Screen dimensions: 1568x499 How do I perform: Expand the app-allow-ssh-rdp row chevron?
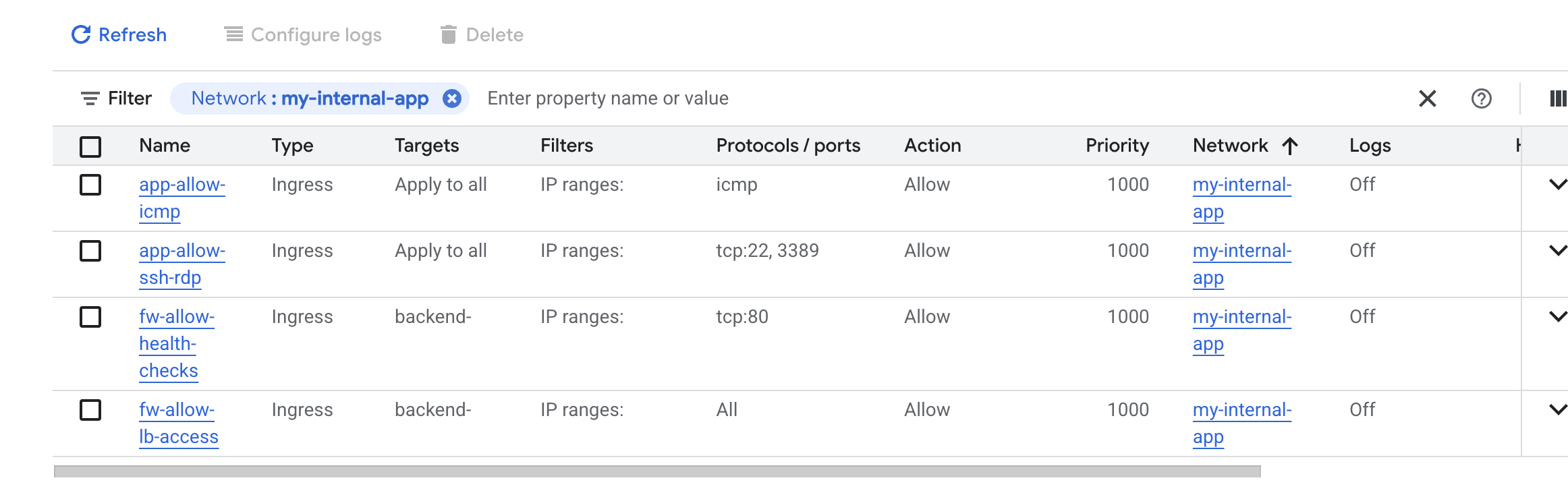(x=1557, y=250)
